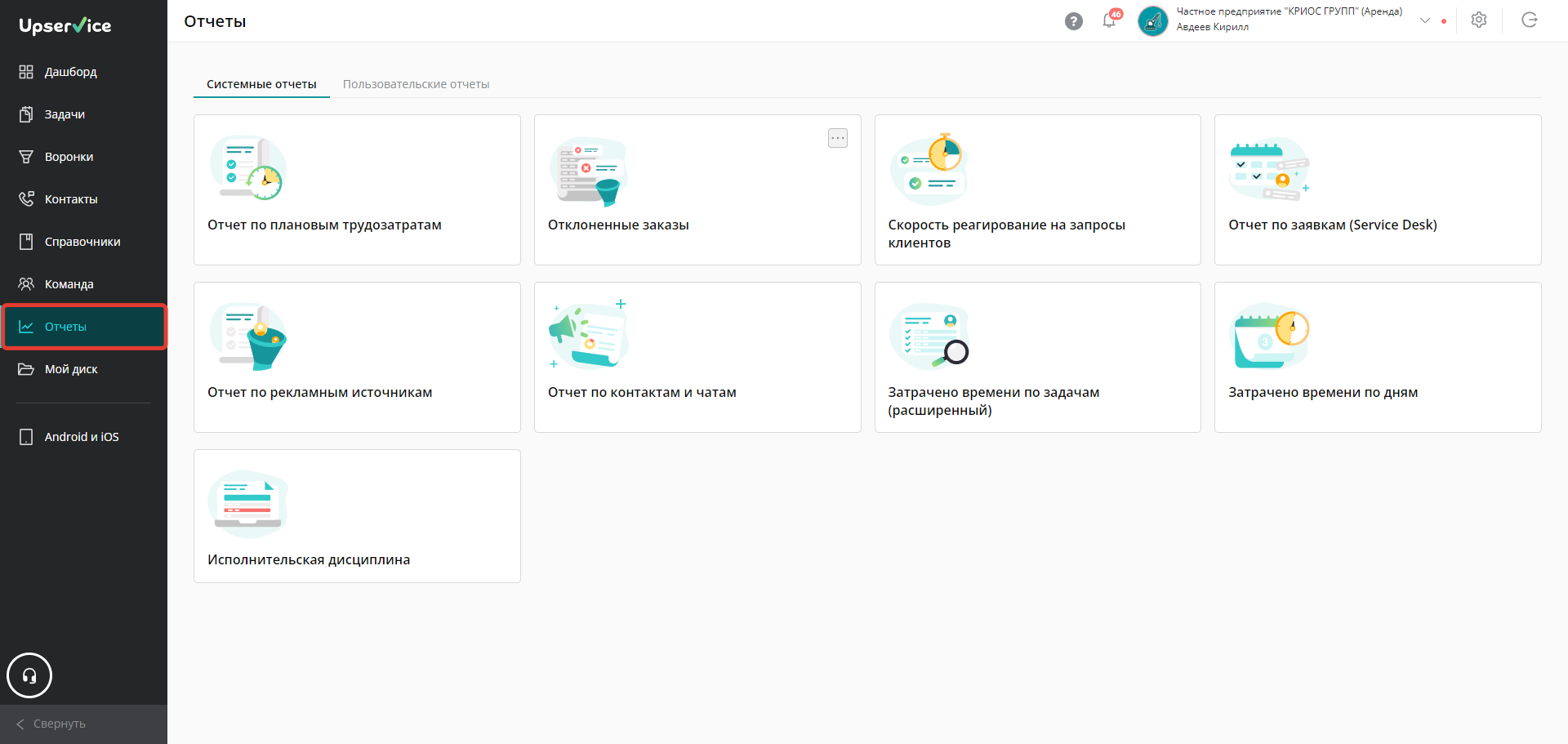Open Исполнительская дисциплина report title
The height and width of the screenshot is (744, 1568).
(309, 559)
